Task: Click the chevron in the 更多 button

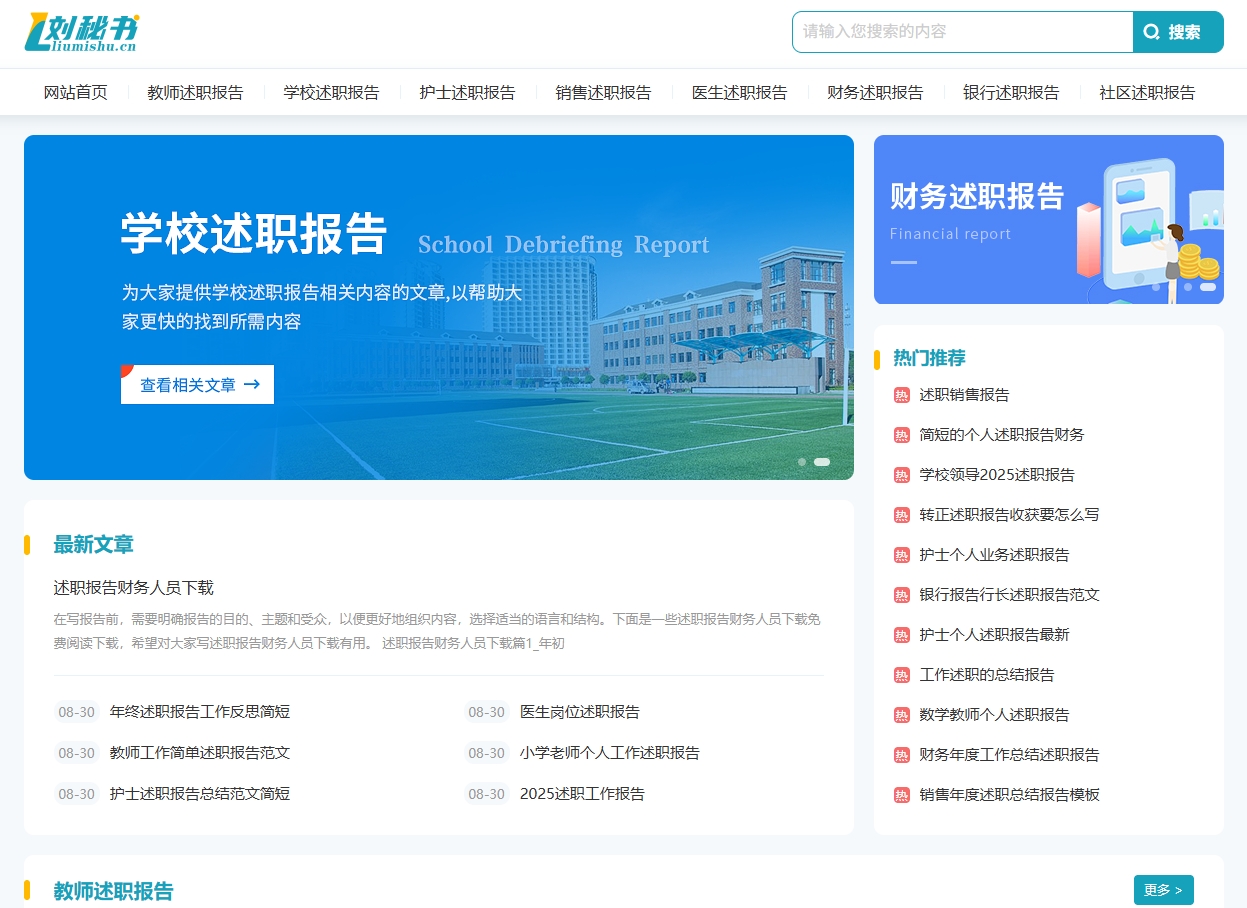Action: pos(1178,890)
